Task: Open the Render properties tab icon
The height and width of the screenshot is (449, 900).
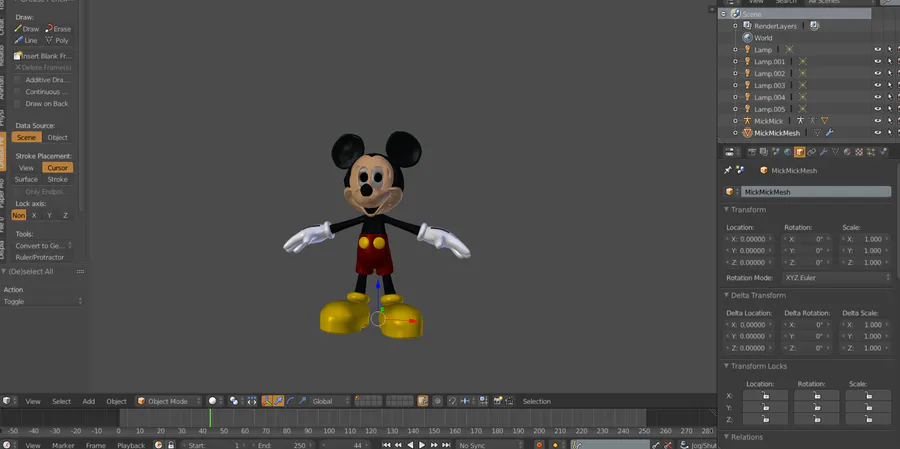Action: (x=752, y=152)
